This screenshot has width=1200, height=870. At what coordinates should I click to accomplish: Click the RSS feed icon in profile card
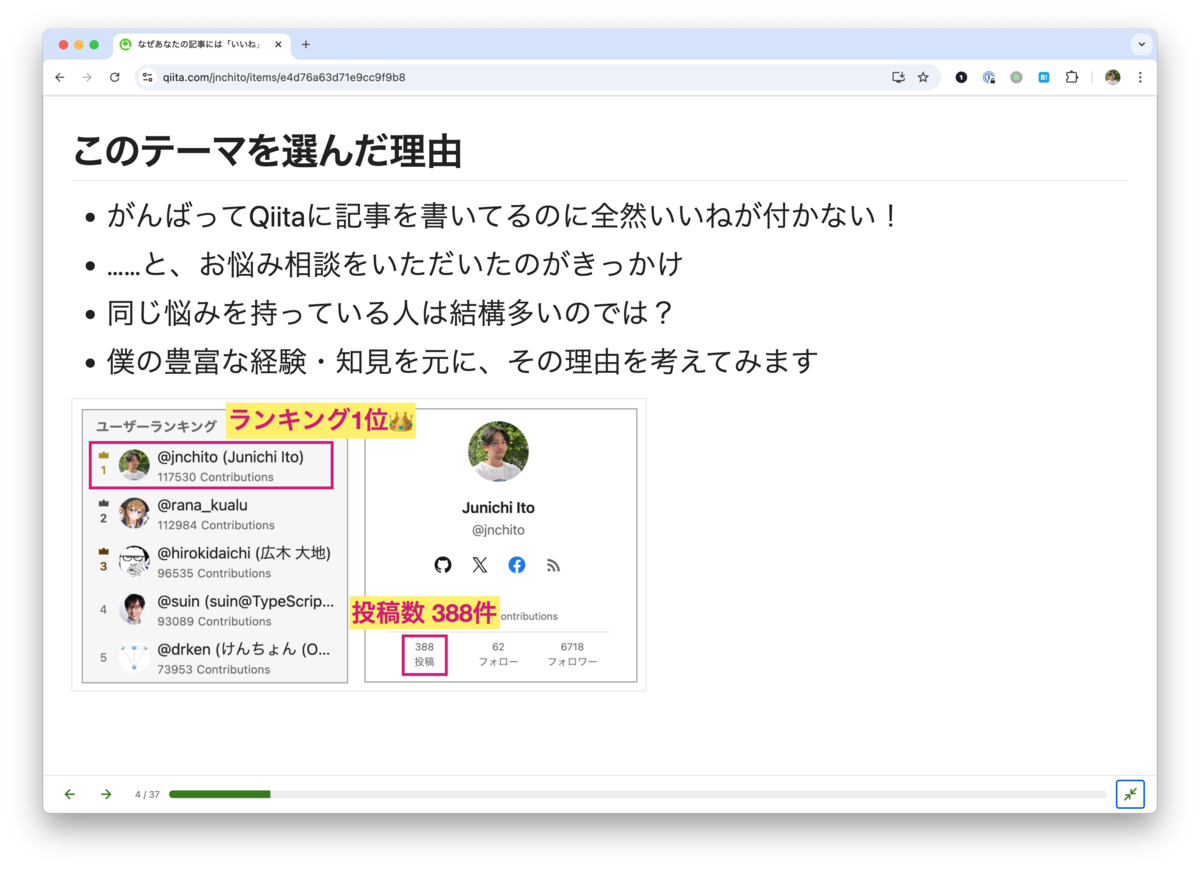pyautogui.click(x=553, y=565)
